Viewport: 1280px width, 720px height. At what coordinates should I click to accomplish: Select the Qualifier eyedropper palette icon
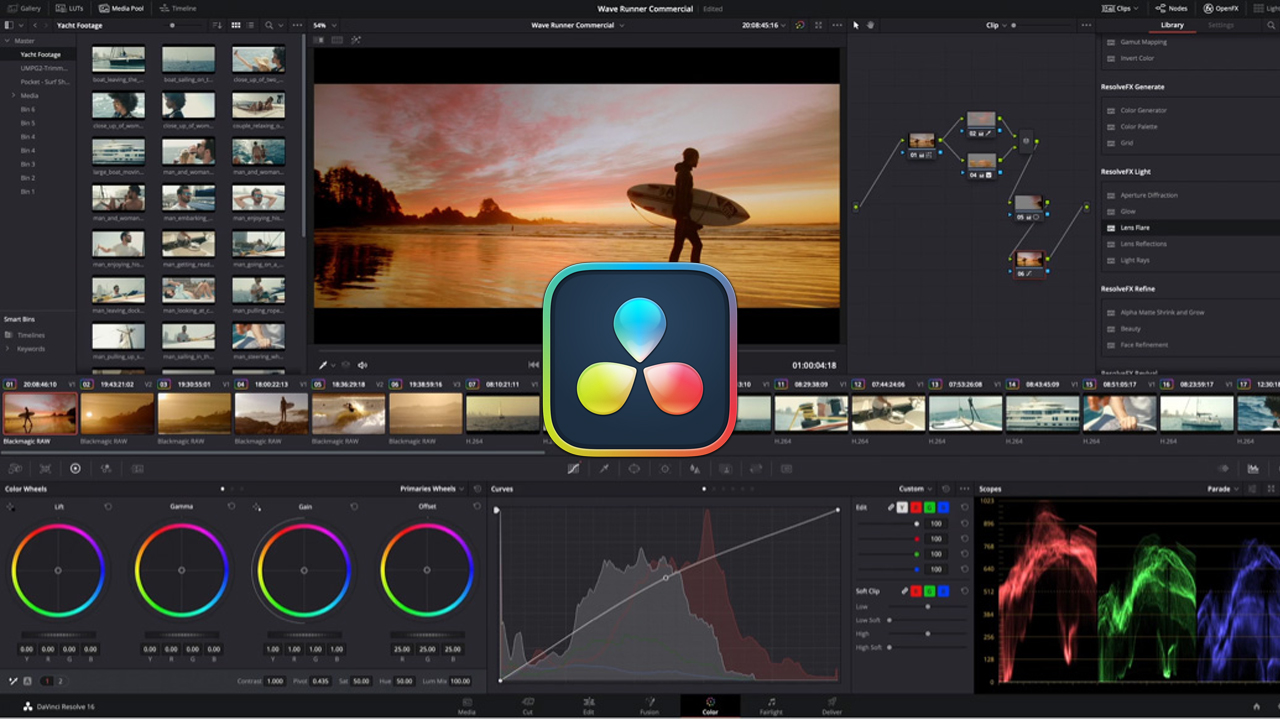tap(604, 468)
